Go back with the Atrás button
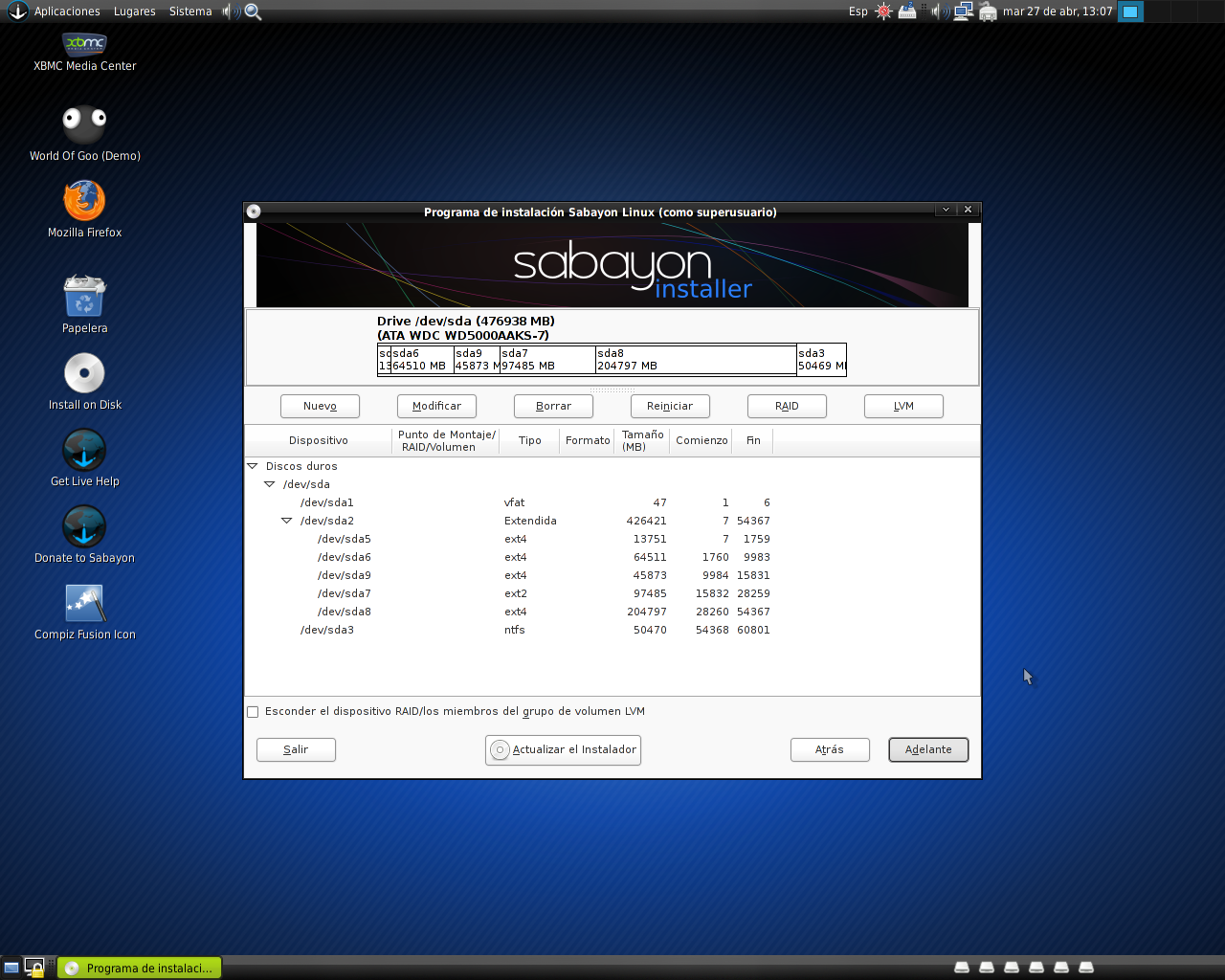 click(x=830, y=749)
